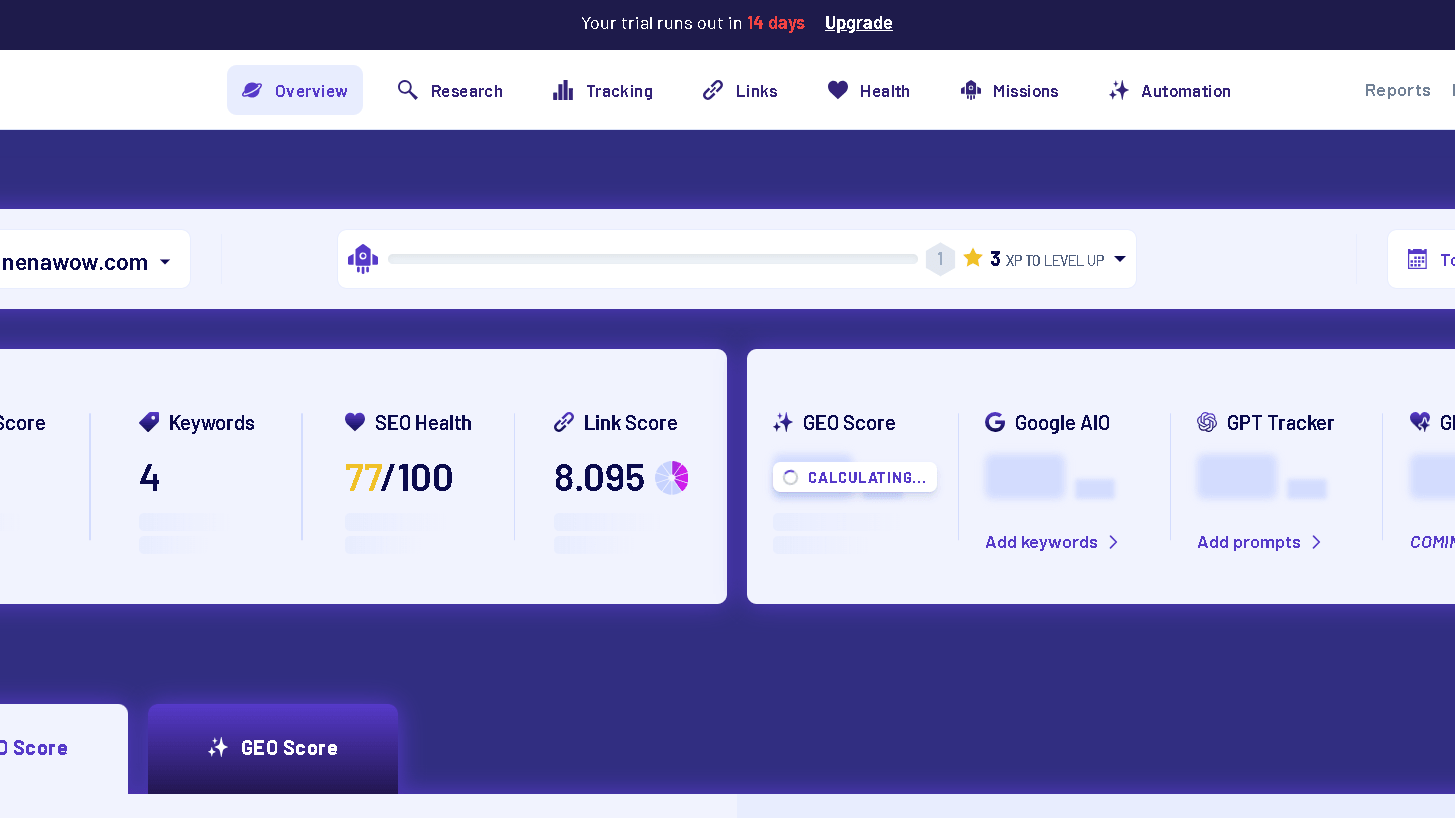Click the rocket icon in XP bar
Image resolution: width=1455 pixels, height=818 pixels.
[x=363, y=259]
